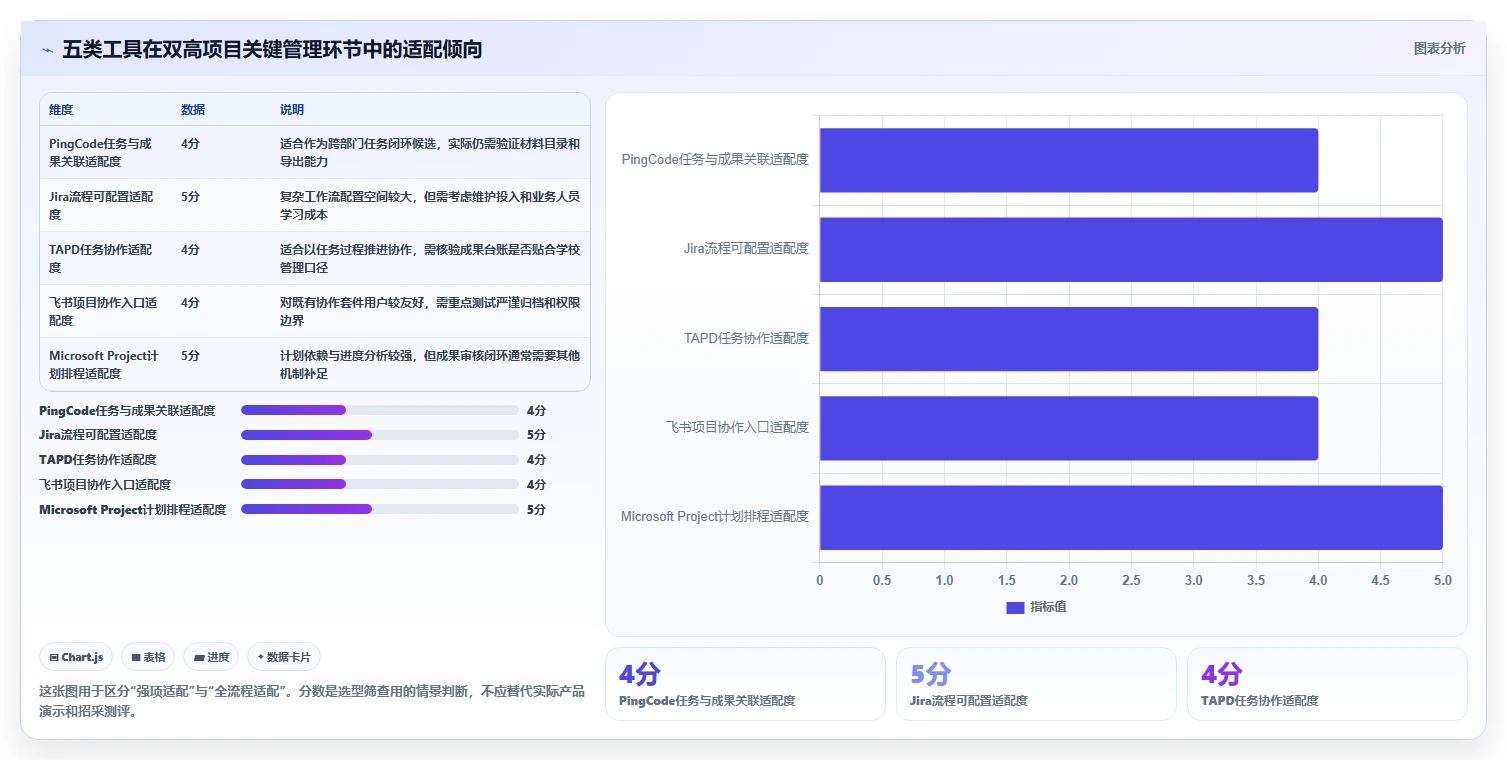The image size is (1507, 760).
Task: Click the PingCode bar in chart
Action: coord(1069,160)
